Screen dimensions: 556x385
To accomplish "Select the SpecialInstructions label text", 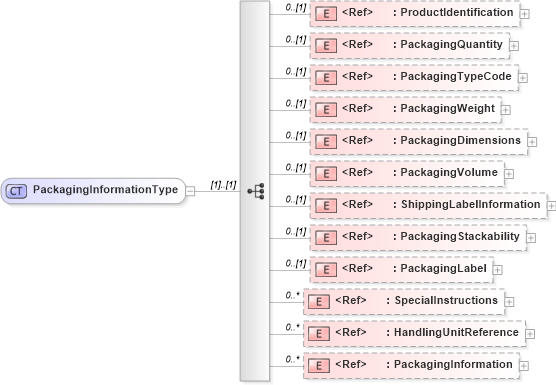I will (x=446, y=300).
